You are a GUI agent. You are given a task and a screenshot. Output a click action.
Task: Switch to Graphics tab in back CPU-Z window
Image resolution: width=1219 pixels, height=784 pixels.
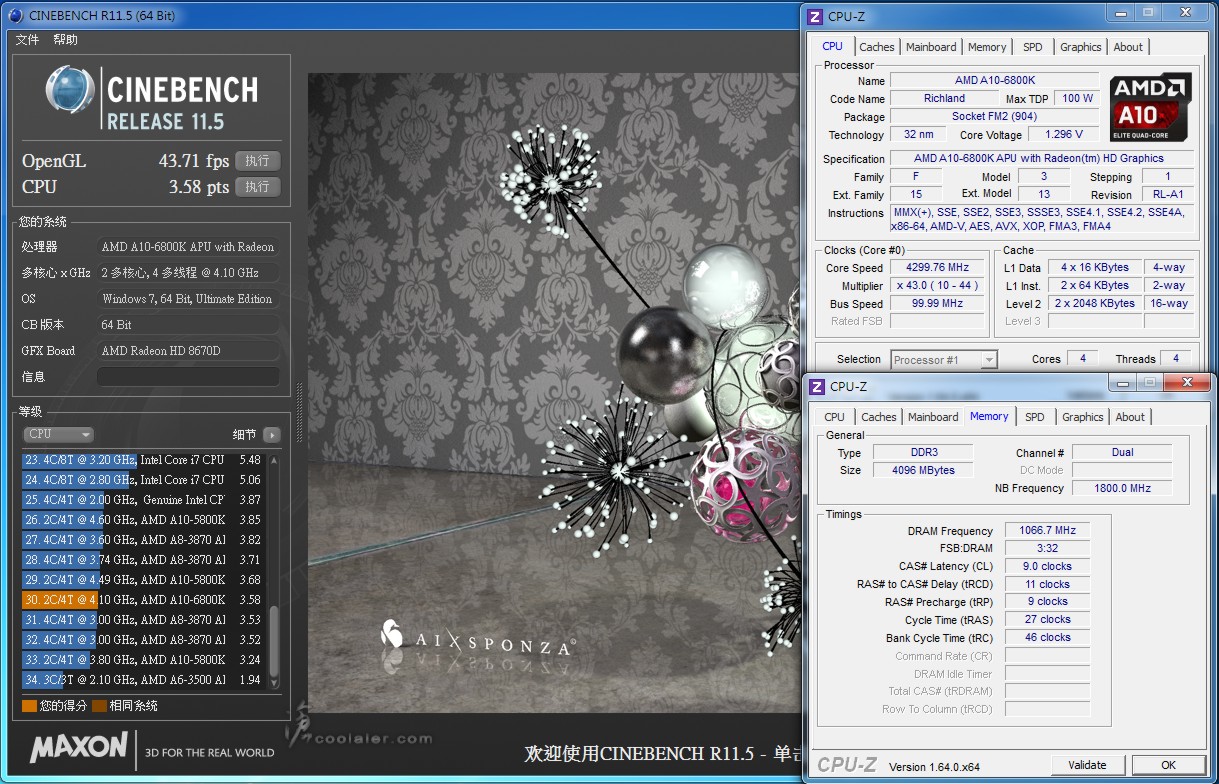(x=1081, y=47)
